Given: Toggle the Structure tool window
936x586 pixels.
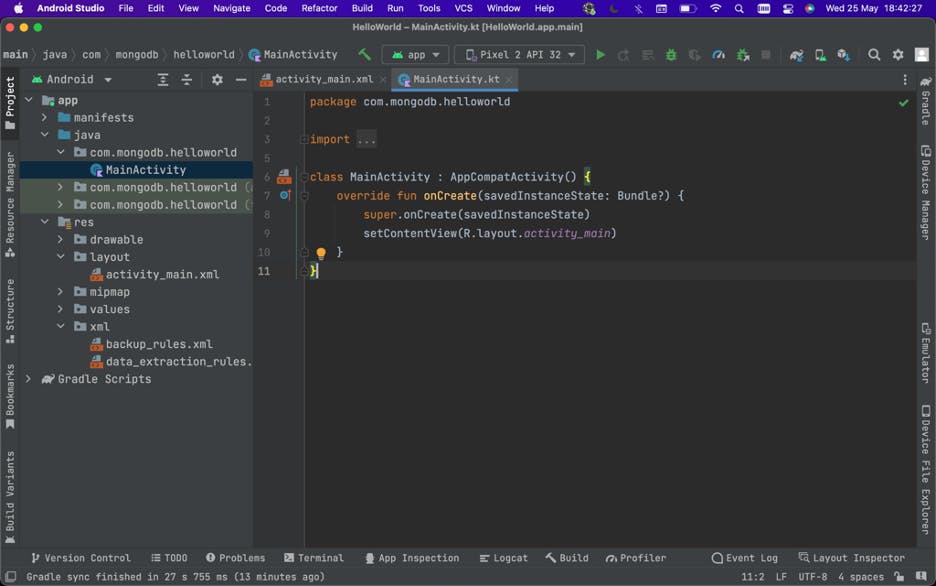Looking at the screenshot, I should tap(10, 311).
